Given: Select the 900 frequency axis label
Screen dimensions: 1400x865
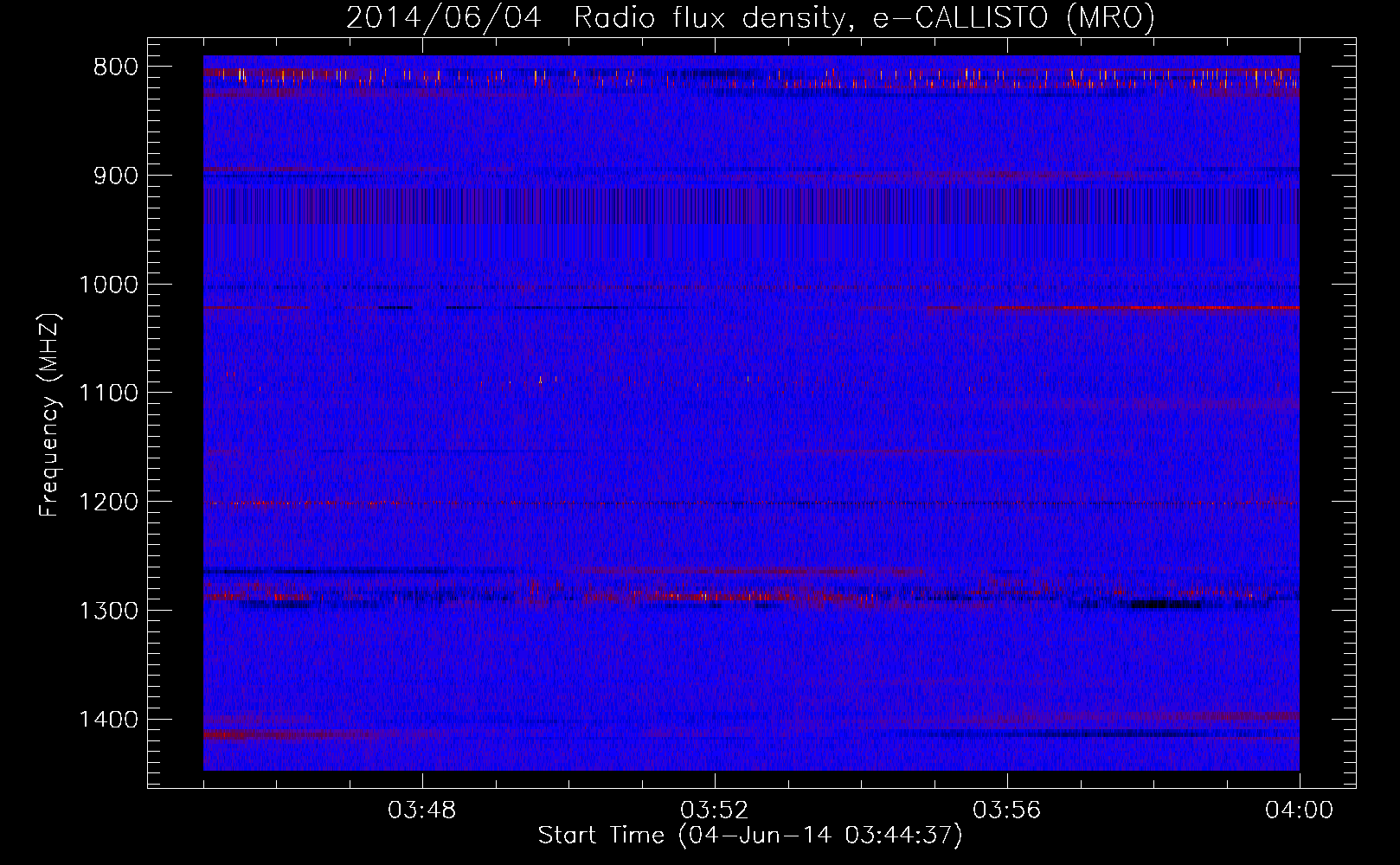Looking at the screenshot, I should click(116, 176).
